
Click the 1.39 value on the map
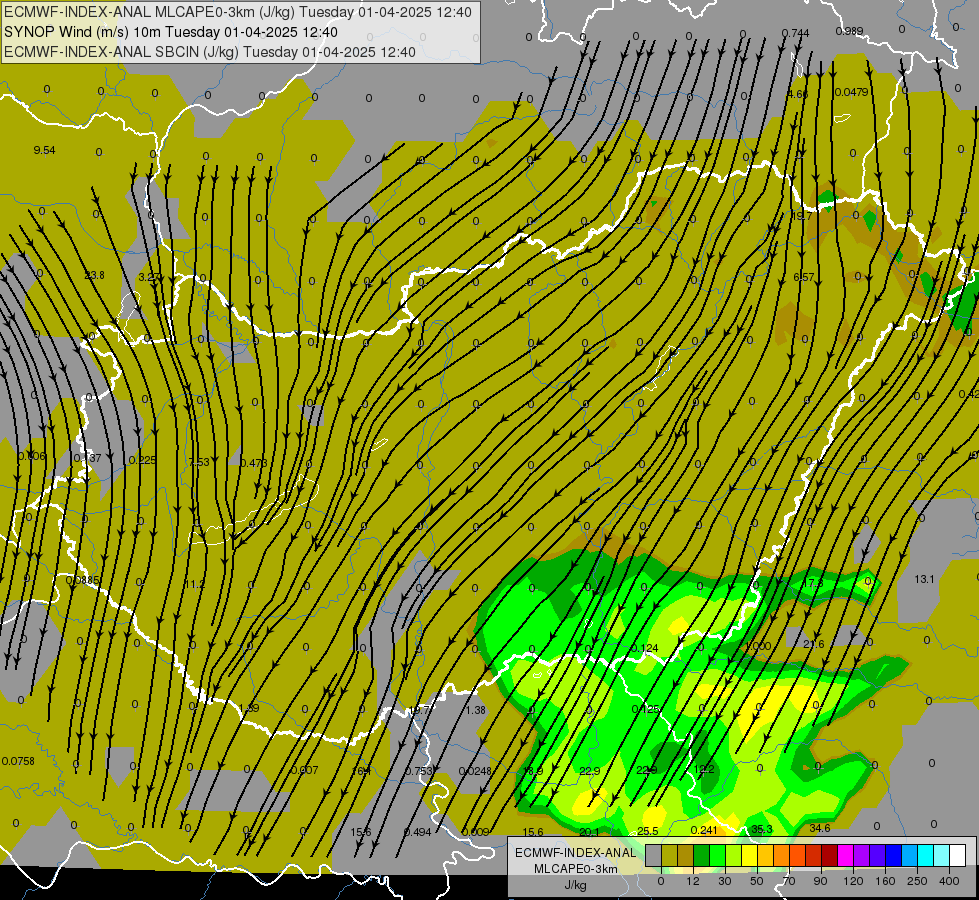(x=249, y=708)
